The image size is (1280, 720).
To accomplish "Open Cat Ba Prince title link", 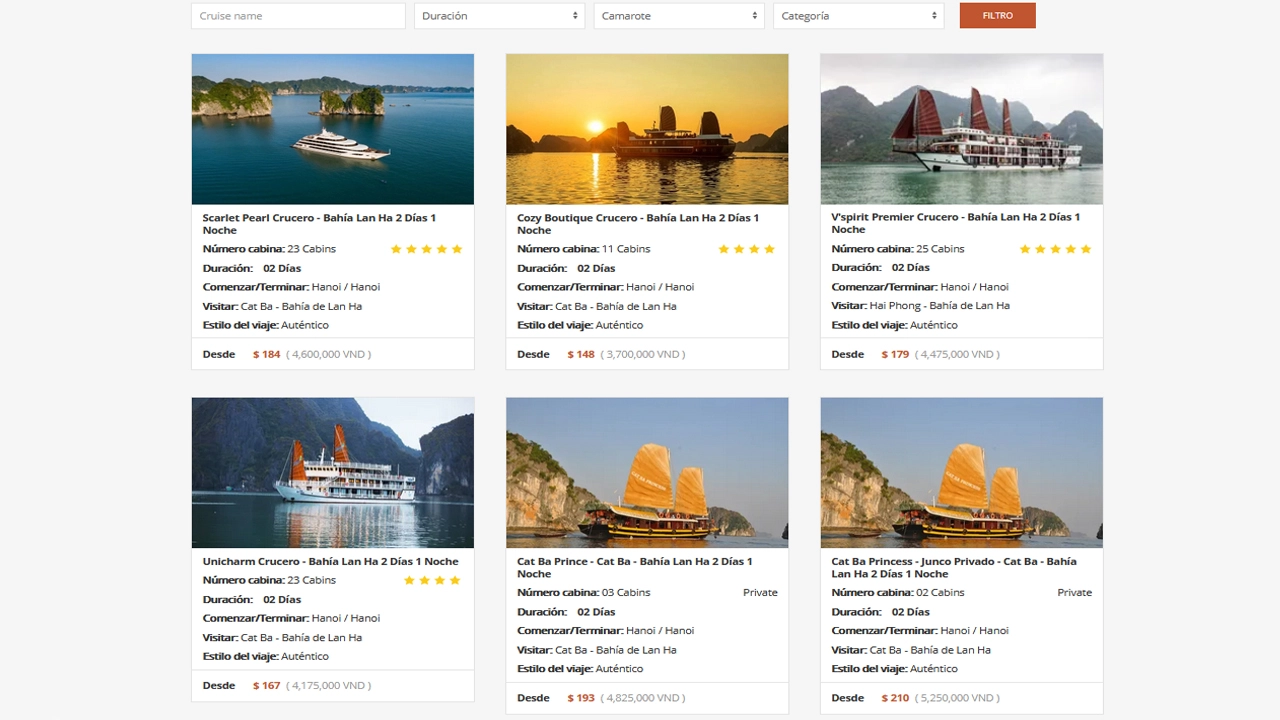I will point(634,567).
